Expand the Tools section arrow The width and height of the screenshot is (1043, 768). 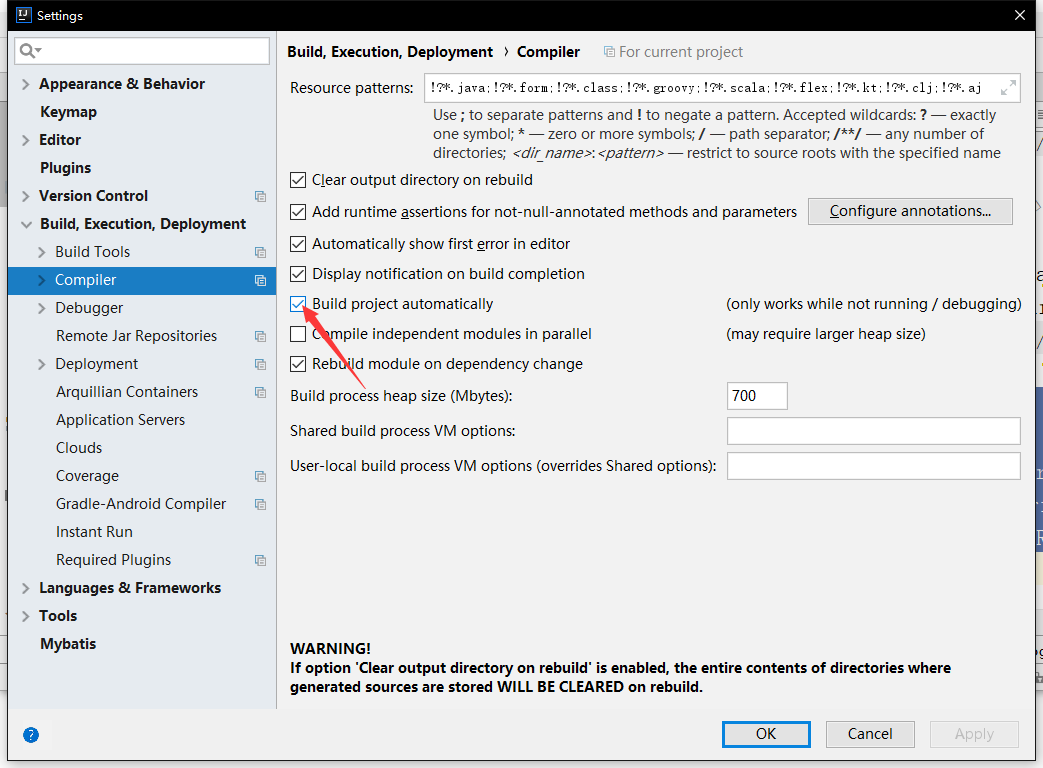(25, 616)
